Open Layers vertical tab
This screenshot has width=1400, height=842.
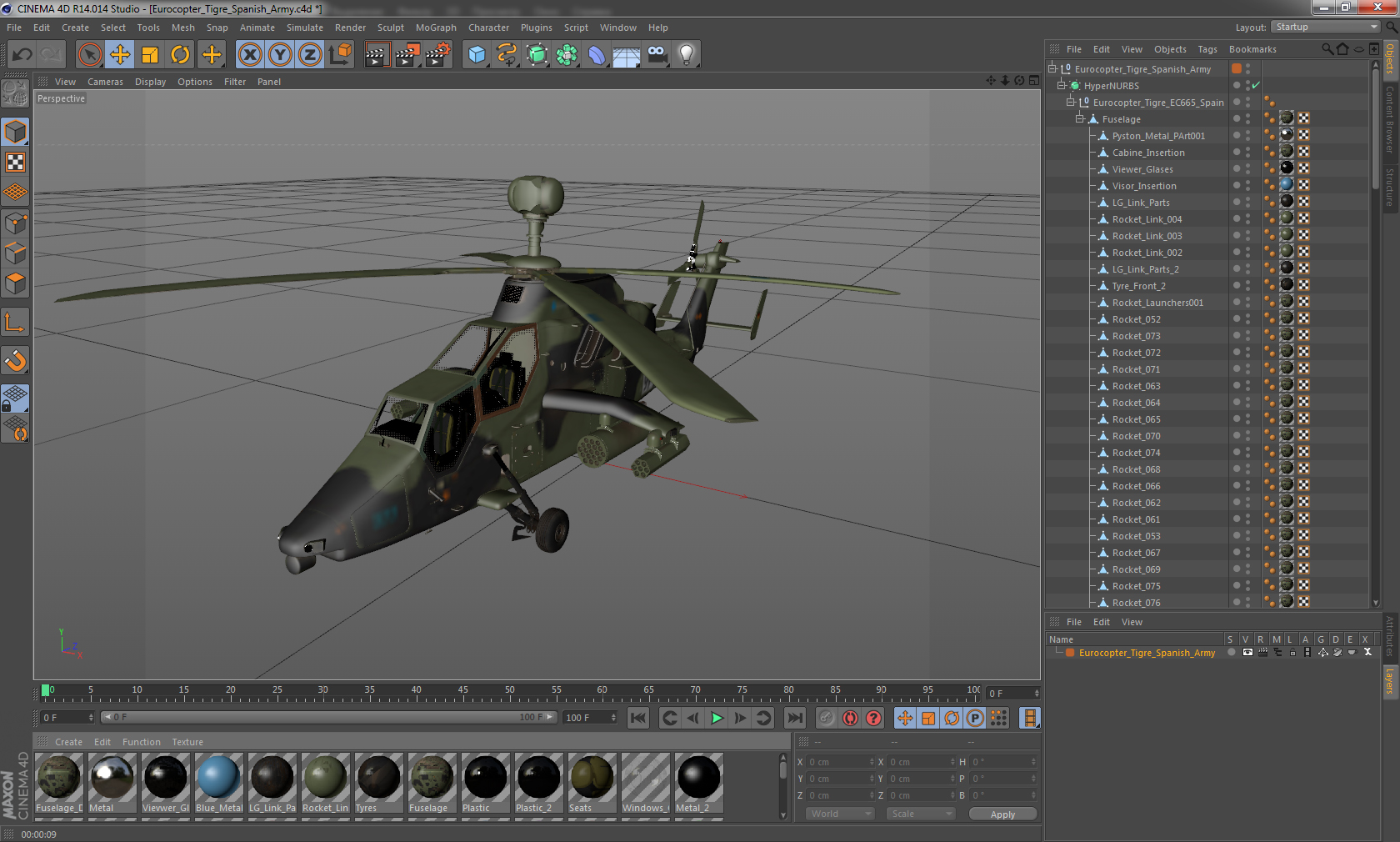(x=1390, y=681)
